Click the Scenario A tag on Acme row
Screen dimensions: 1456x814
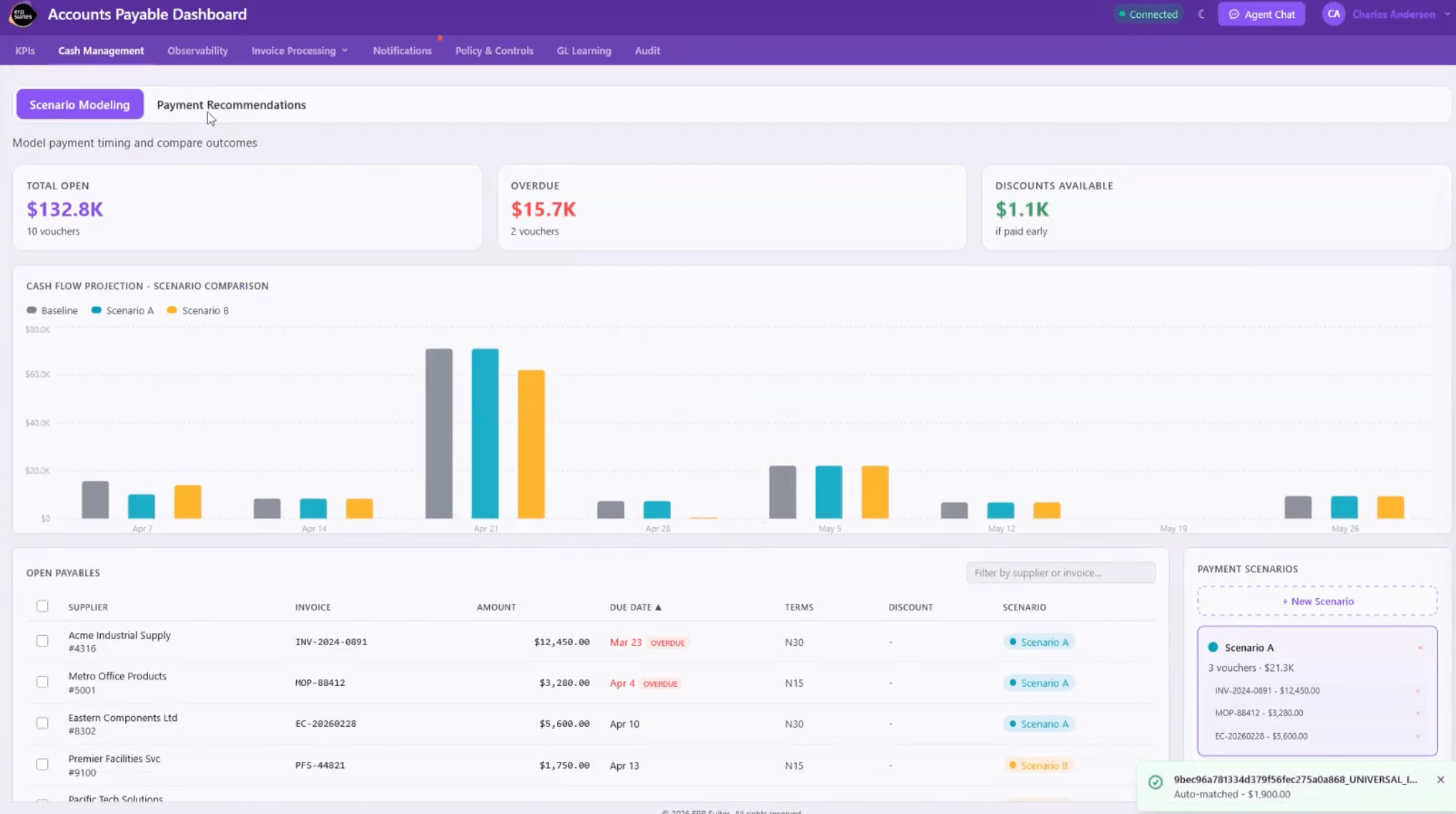1038,642
